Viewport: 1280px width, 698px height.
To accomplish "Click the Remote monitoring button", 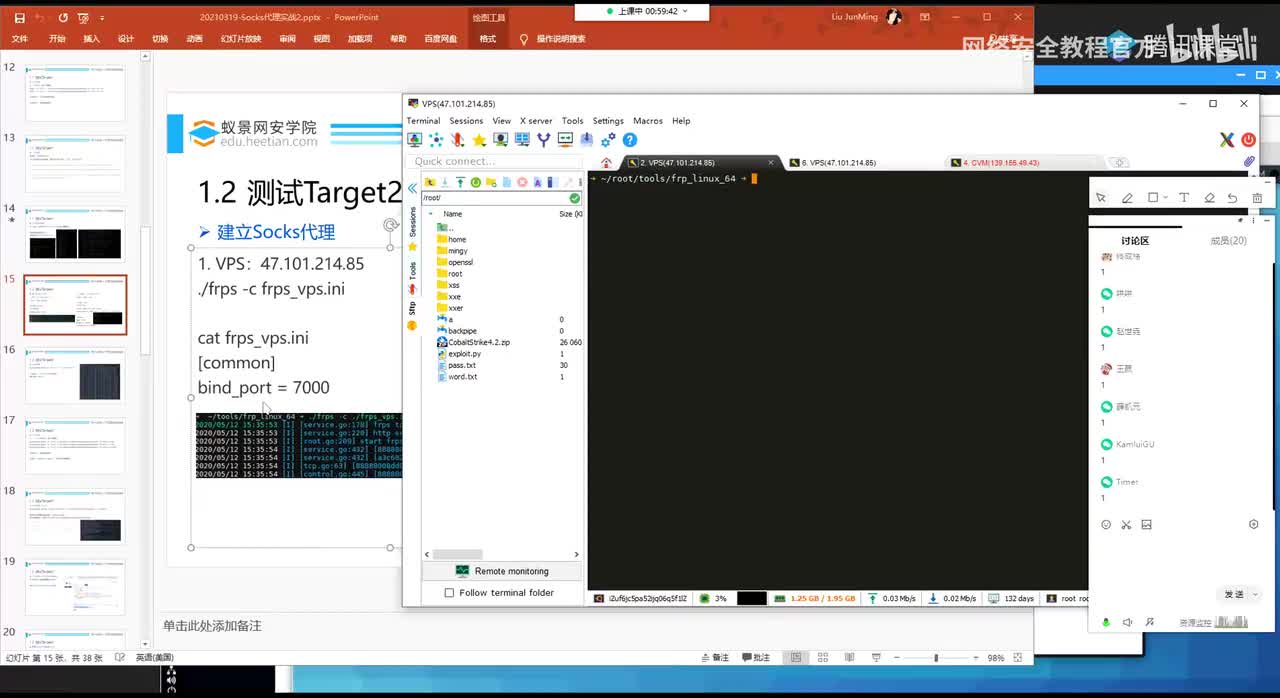I will coord(501,571).
